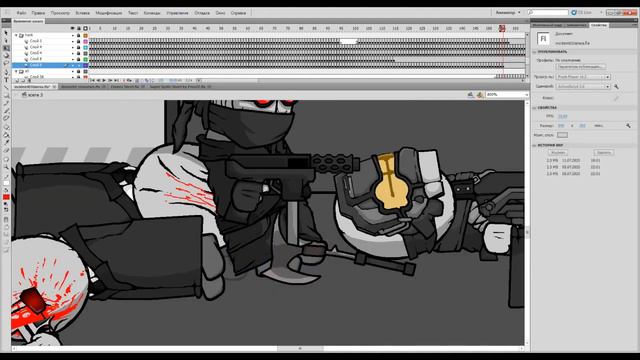The width and height of the screenshot is (640, 360).
Task: Open the Аниматор workspace dropdown
Action: pyautogui.click(x=508, y=13)
